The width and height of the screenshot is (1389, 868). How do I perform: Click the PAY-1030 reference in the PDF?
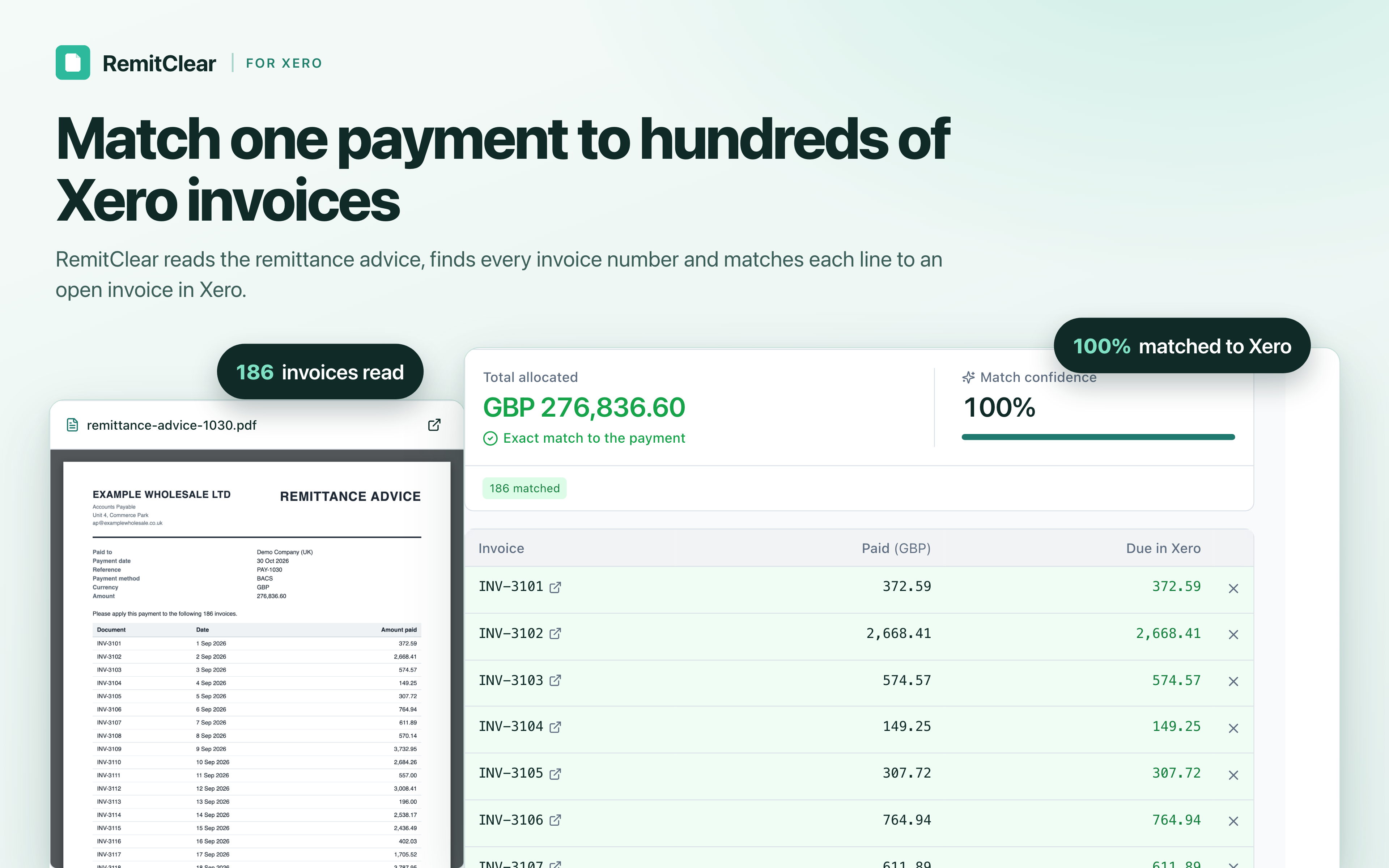(x=269, y=570)
